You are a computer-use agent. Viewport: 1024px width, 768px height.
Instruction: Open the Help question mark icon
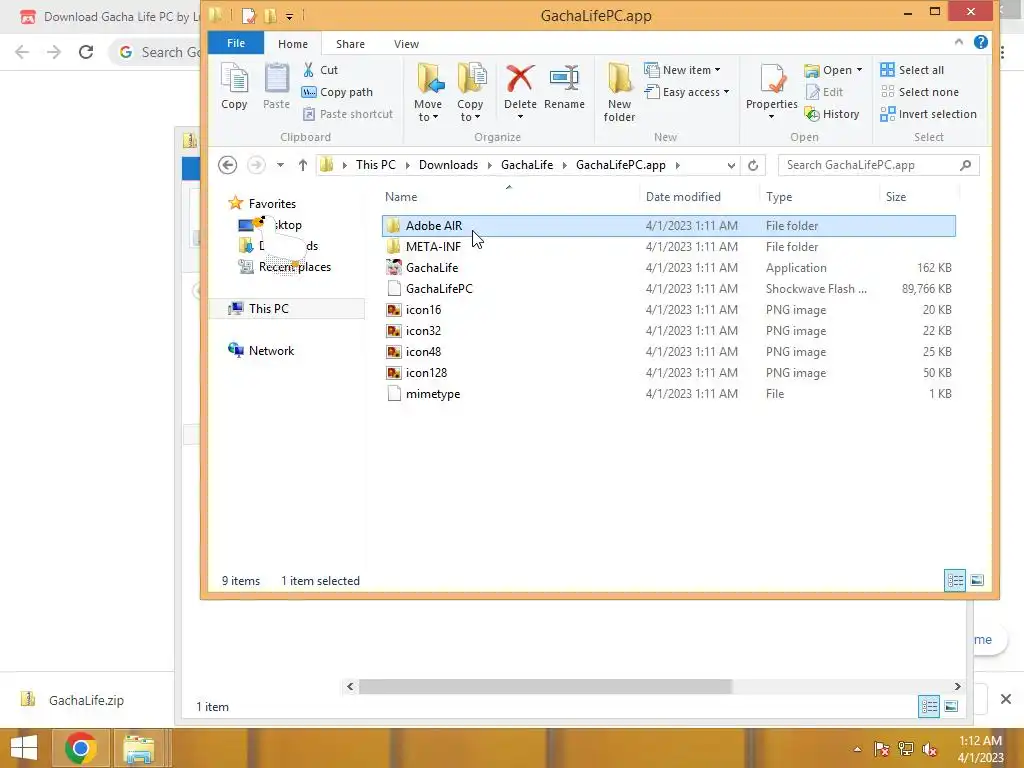[x=980, y=42]
